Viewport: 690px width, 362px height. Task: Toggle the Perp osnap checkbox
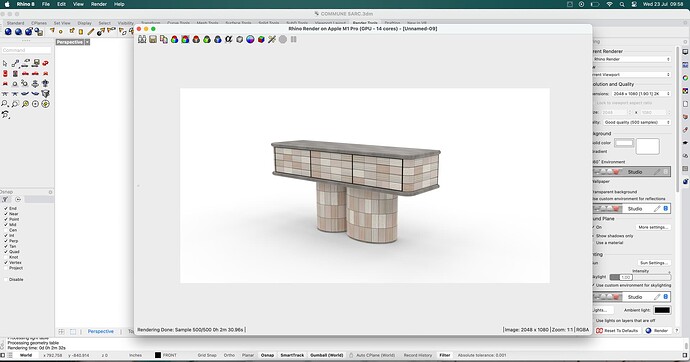(6, 241)
